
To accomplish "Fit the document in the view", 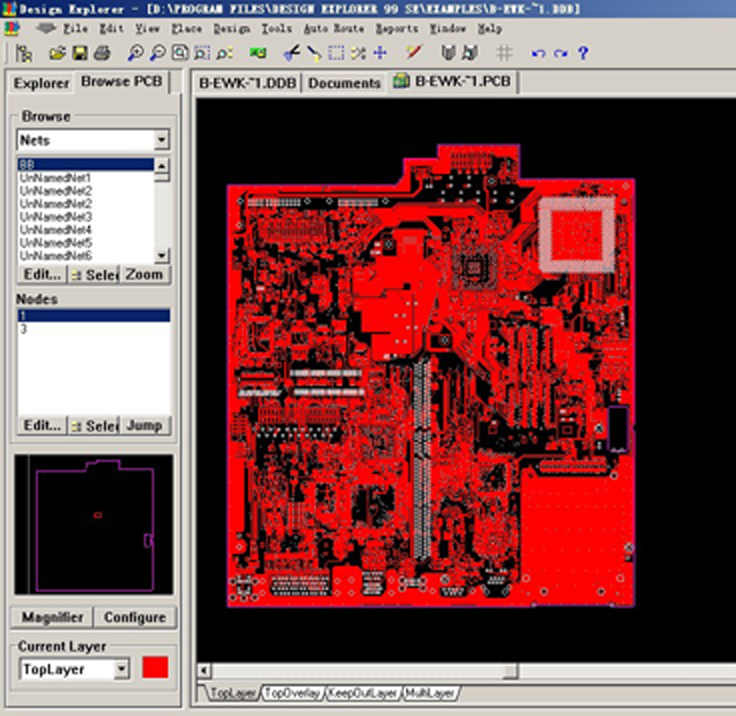I will pyautogui.click(x=180, y=53).
